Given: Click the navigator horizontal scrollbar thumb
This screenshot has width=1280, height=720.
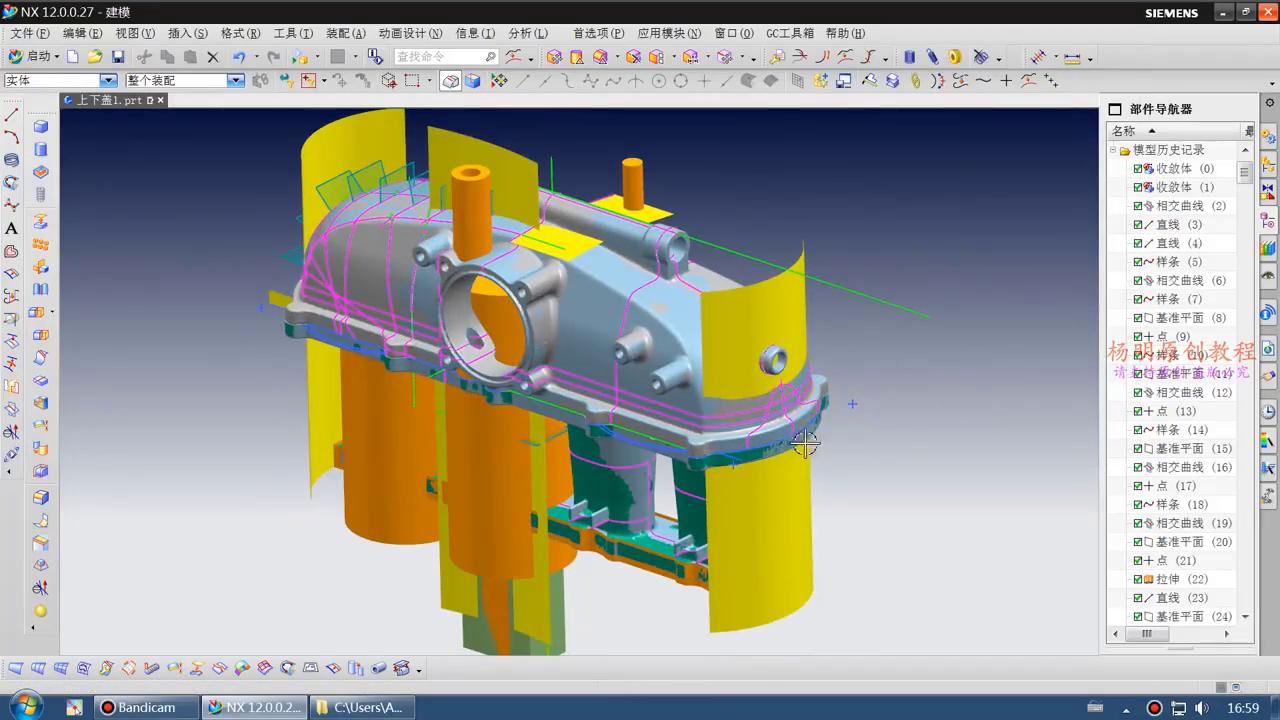Looking at the screenshot, I should point(1147,634).
